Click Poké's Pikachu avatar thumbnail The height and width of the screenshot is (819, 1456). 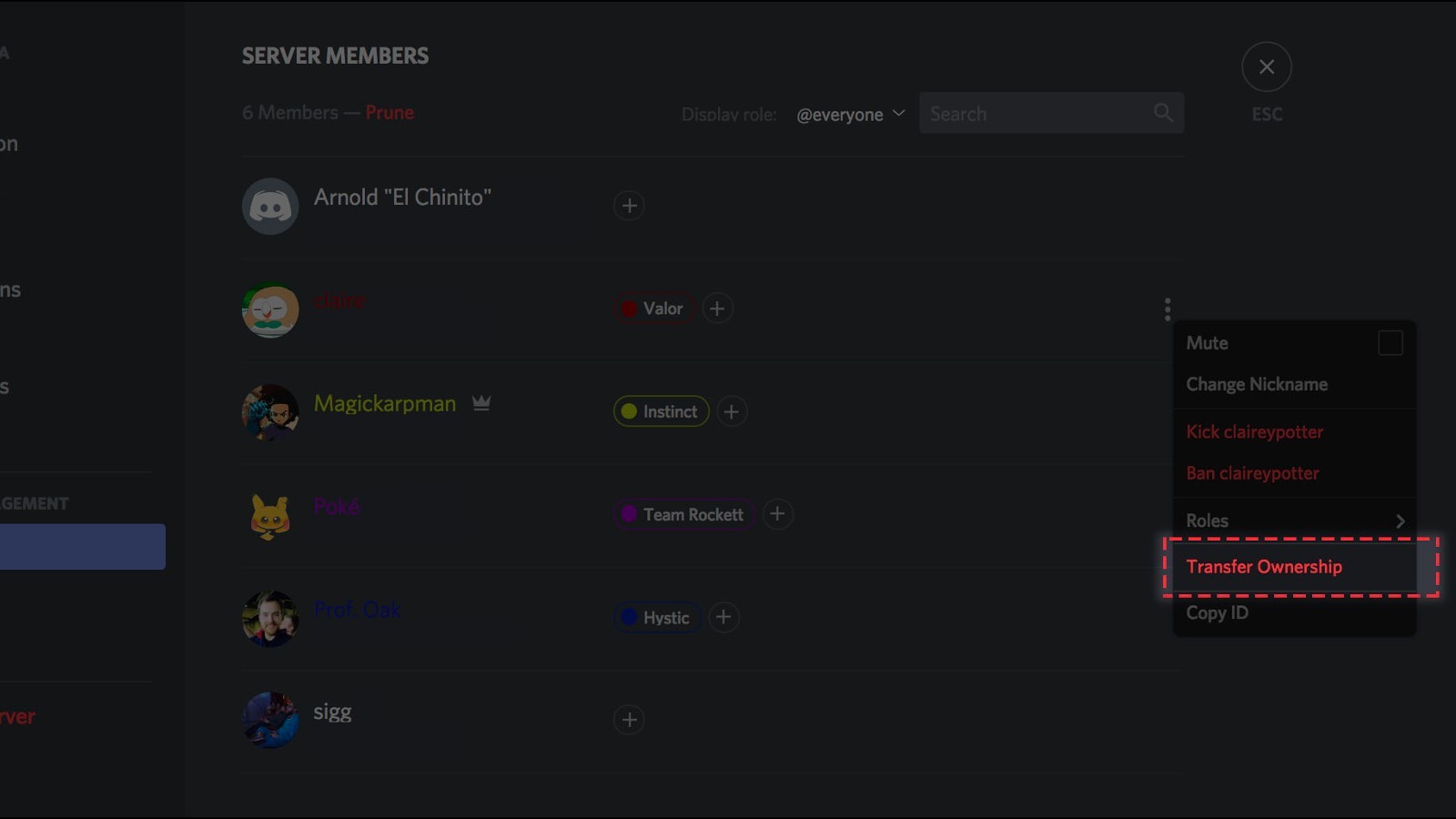(x=270, y=516)
